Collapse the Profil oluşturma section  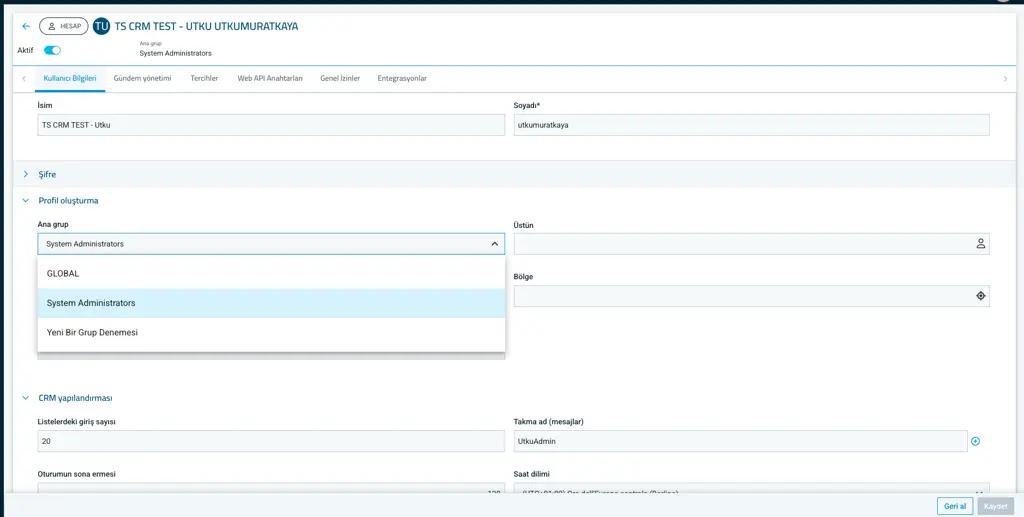tap(26, 200)
